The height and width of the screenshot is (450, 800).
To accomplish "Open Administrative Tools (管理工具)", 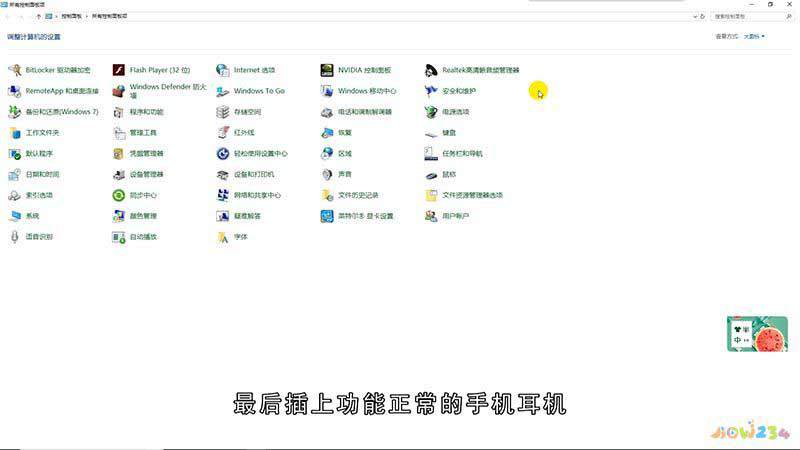I will click(135, 133).
